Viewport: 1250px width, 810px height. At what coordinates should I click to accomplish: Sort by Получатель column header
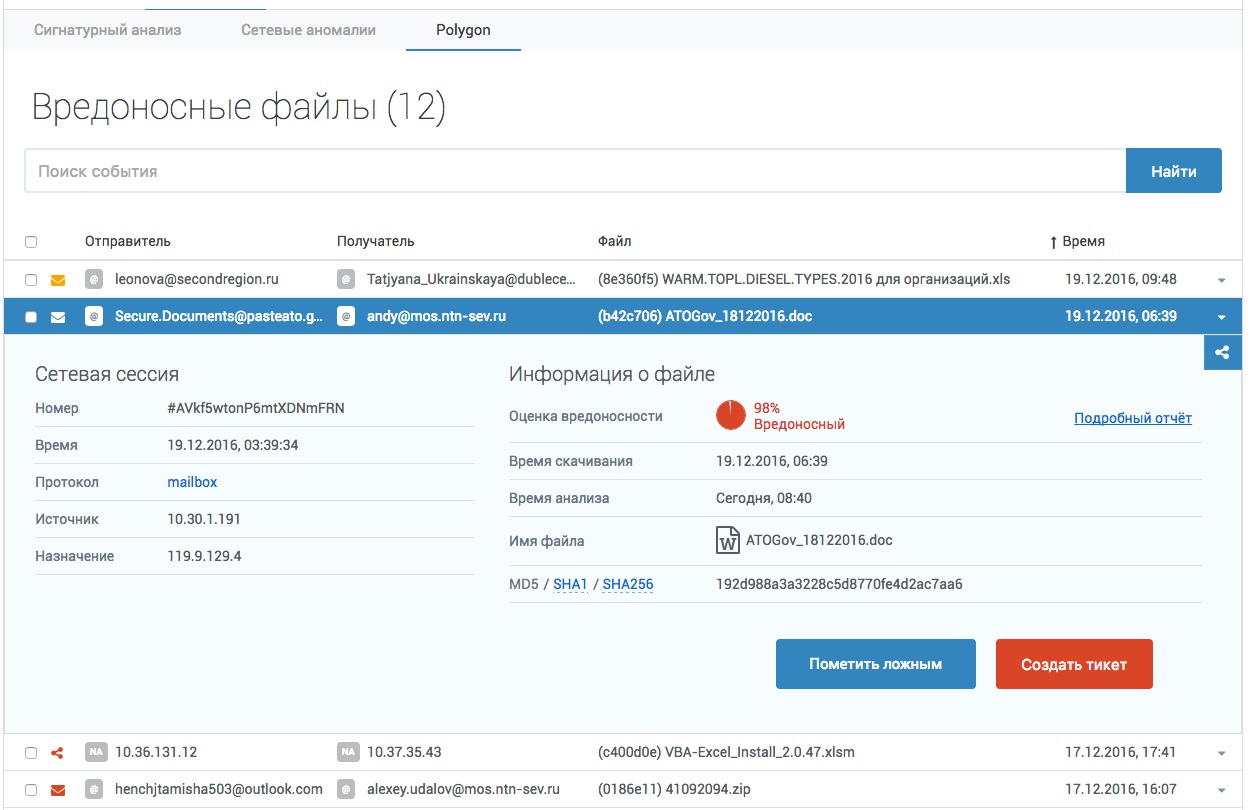pos(375,241)
